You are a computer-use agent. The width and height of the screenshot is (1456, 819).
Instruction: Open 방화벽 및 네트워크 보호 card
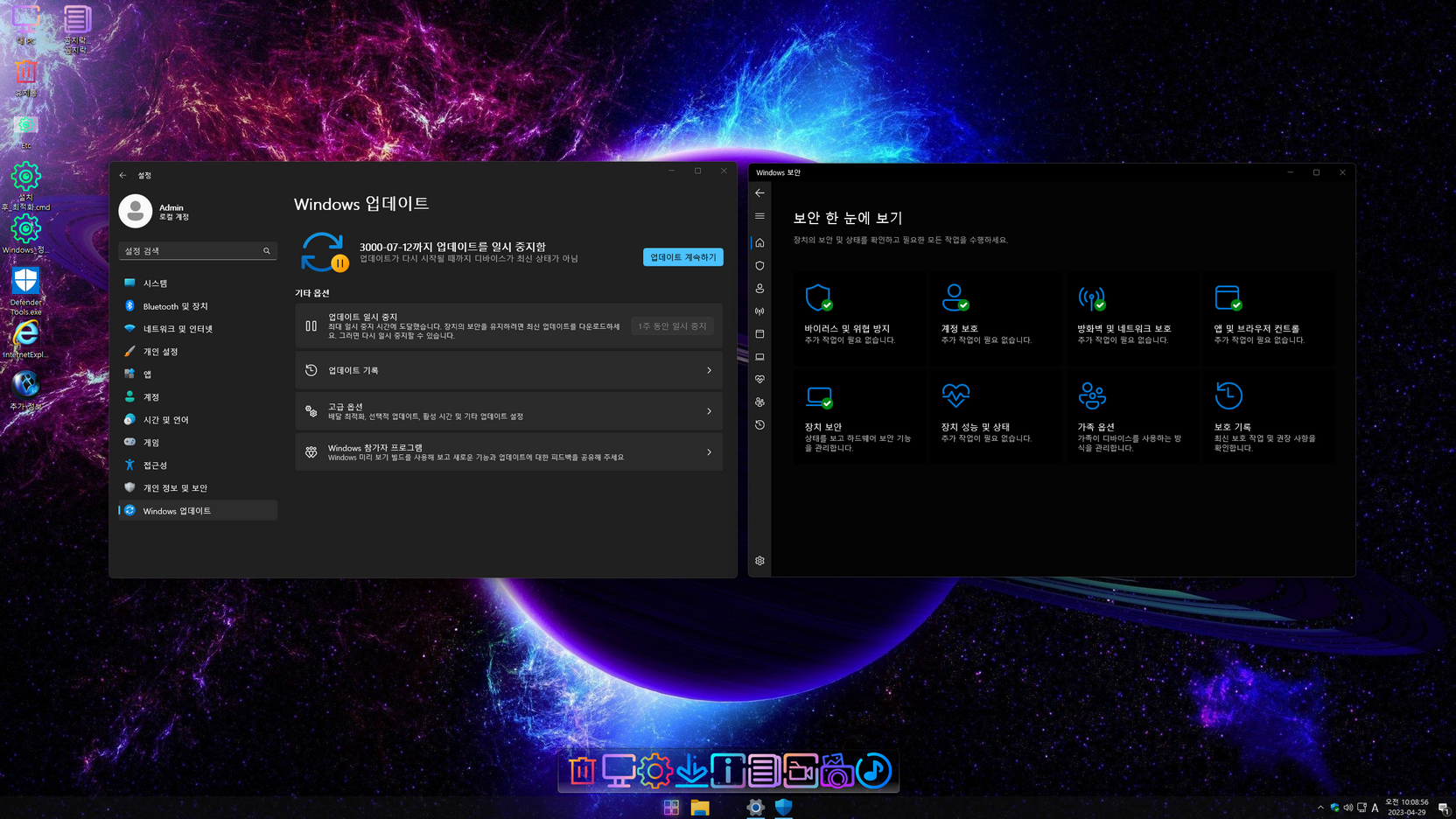[x=1132, y=318]
